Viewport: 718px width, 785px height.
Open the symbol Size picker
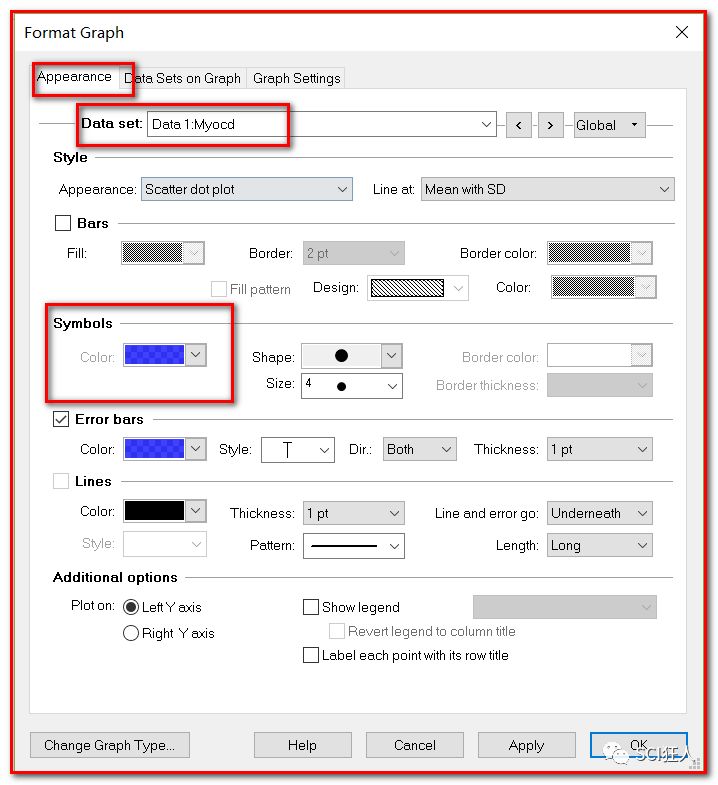[351, 385]
